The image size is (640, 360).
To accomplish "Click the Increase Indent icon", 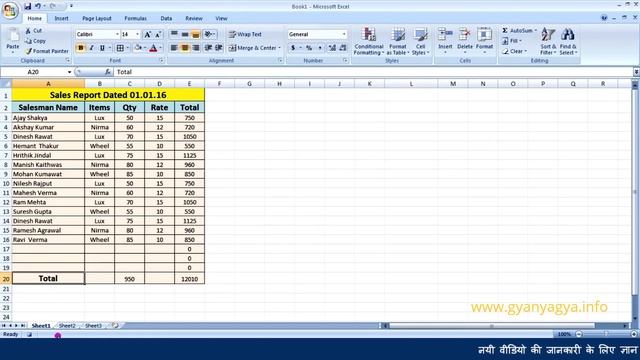I will 219,48.
